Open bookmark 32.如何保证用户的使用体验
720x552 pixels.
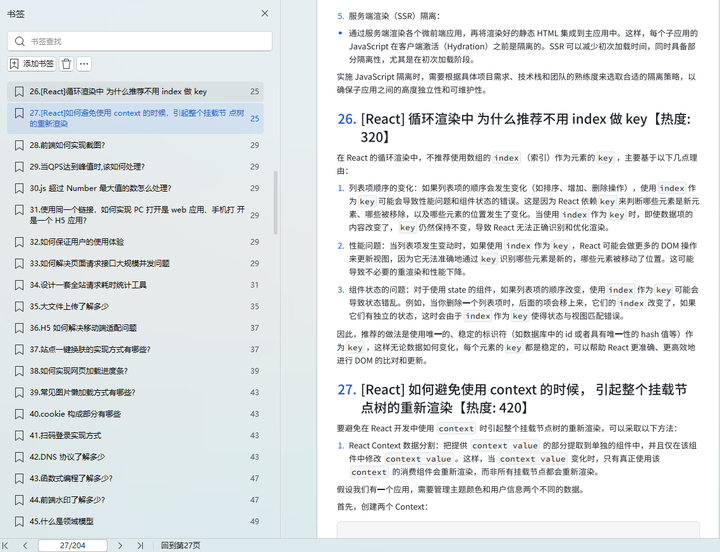(135, 242)
